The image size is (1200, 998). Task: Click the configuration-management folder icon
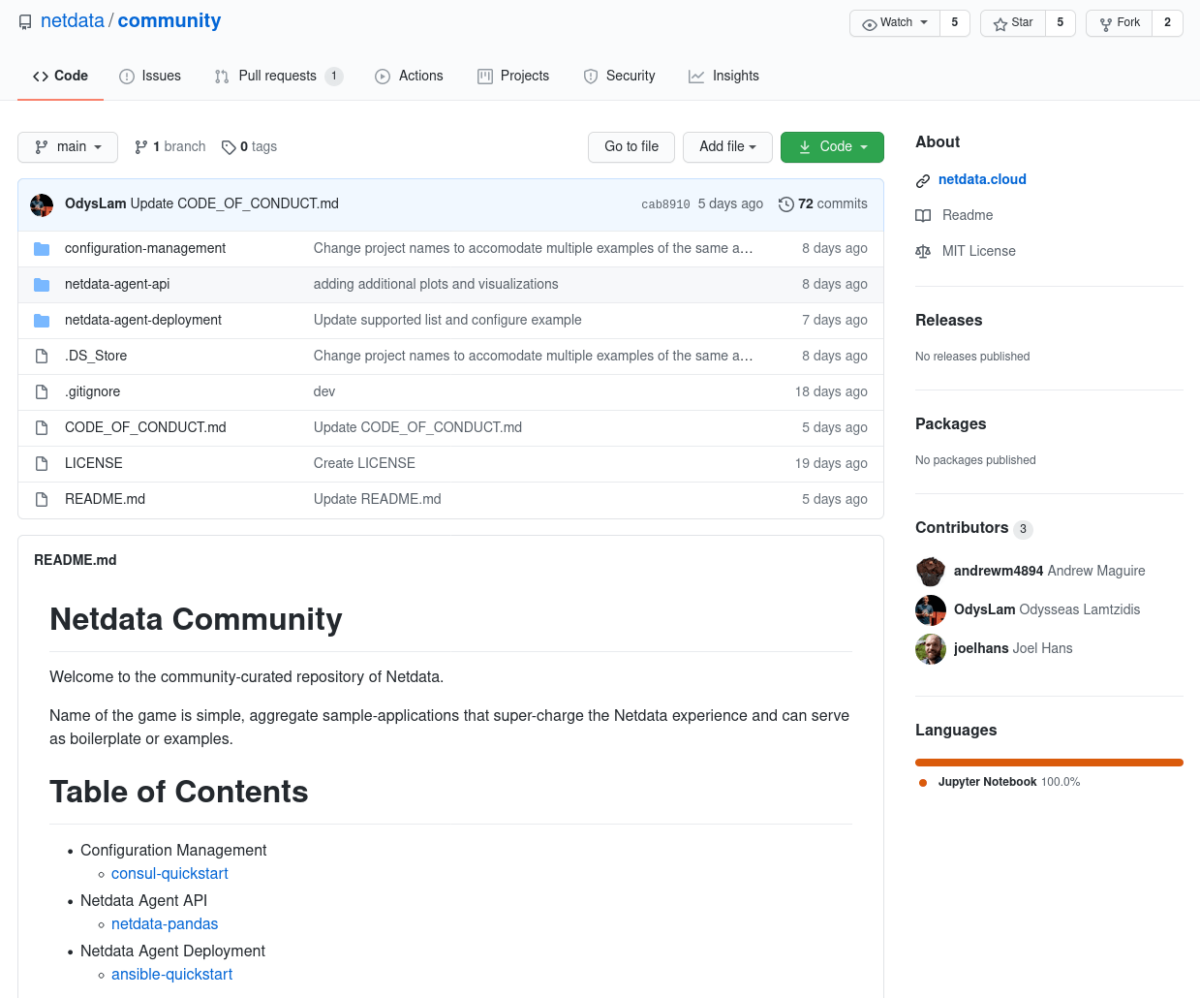[x=41, y=248]
